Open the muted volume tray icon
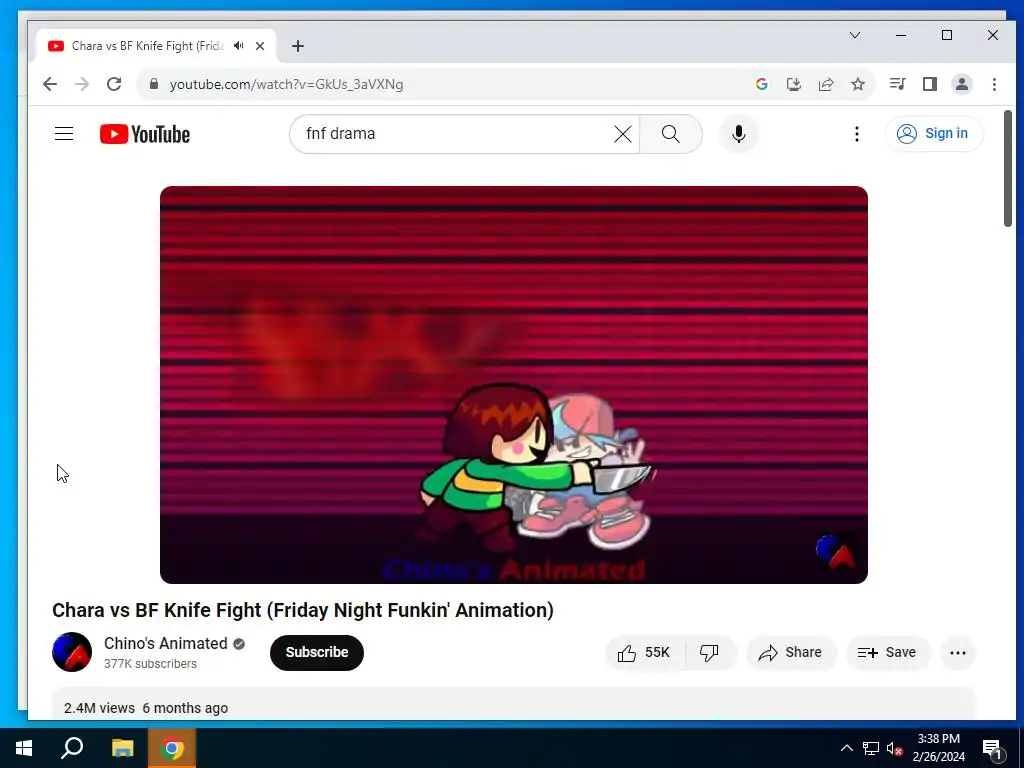Image resolution: width=1024 pixels, height=768 pixels. (x=894, y=748)
